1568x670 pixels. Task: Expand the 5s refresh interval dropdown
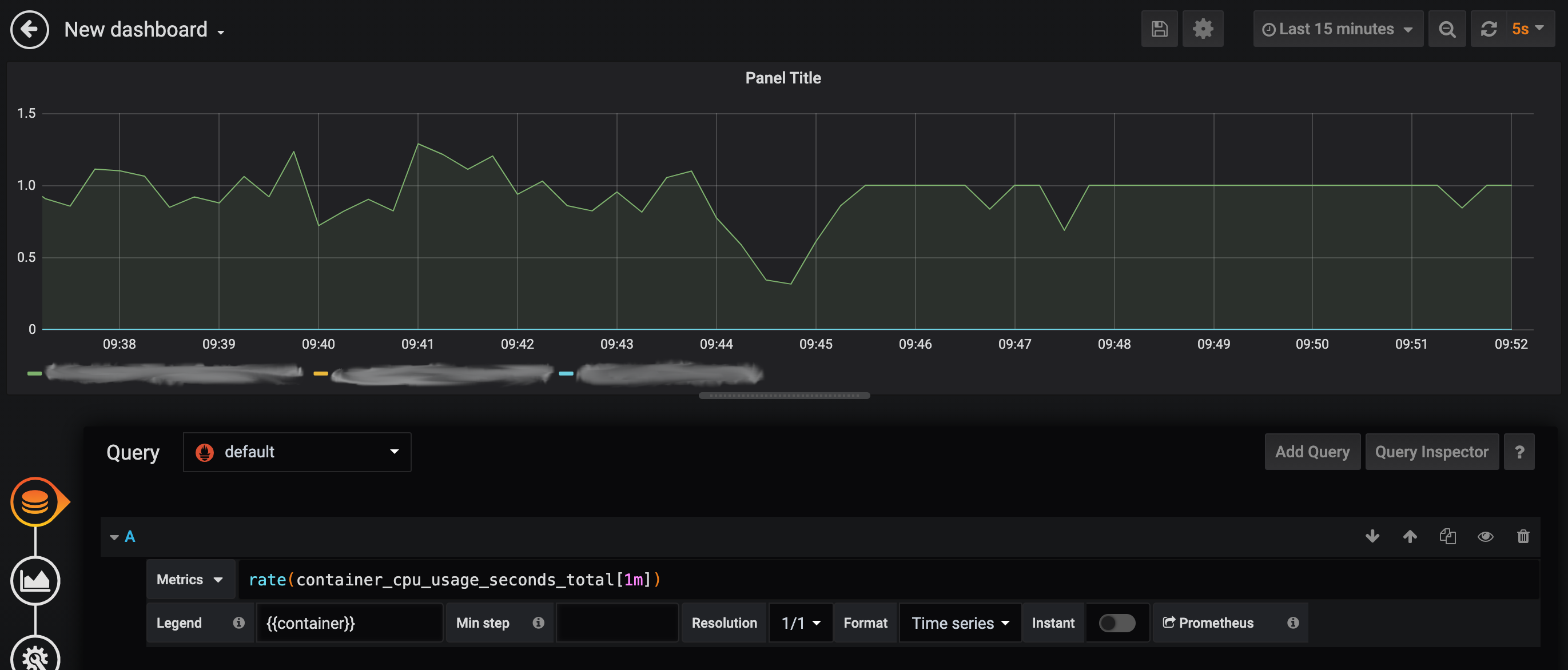point(1528,29)
